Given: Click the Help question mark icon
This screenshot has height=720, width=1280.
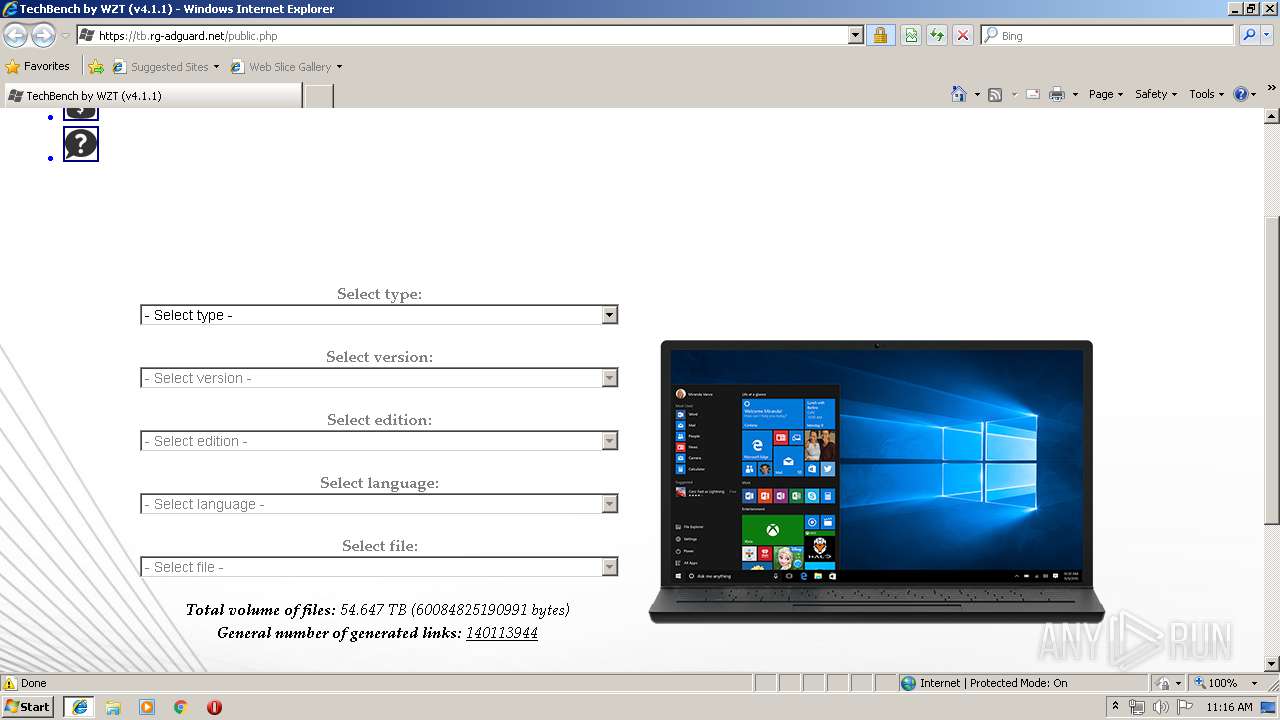Looking at the screenshot, I should (x=1241, y=94).
